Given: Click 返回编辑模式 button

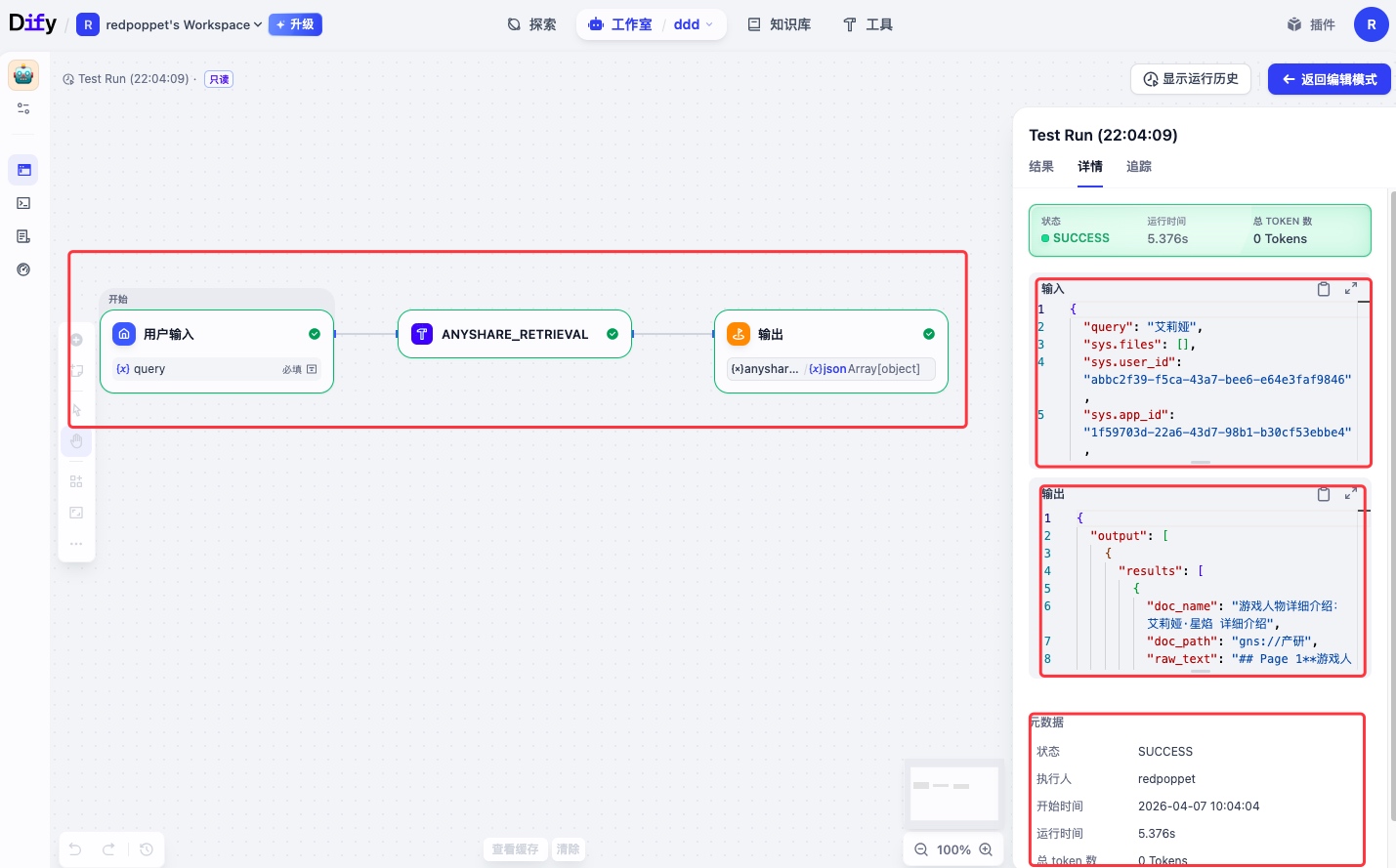Looking at the screenshot, I should click(x=1329, y=79).
